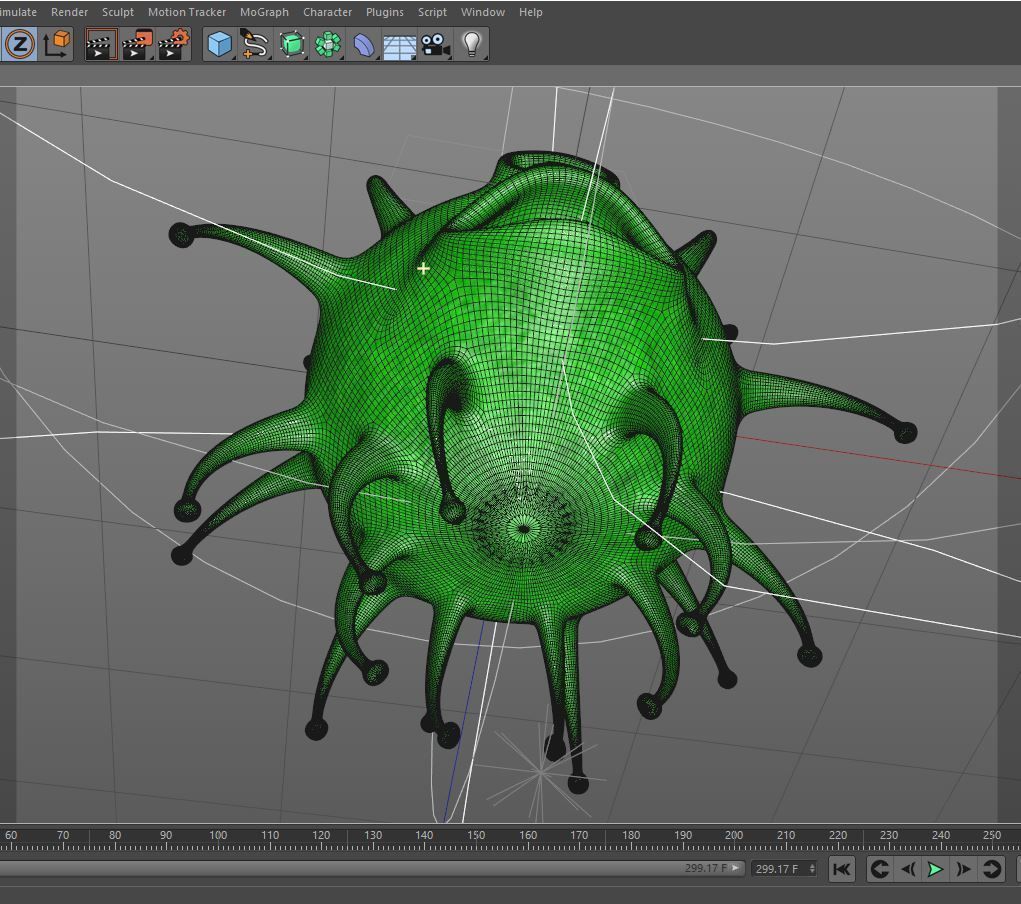Viewport: 1021px width, 904px height.
Task: Open the Help menu
Action: (531, 12)
